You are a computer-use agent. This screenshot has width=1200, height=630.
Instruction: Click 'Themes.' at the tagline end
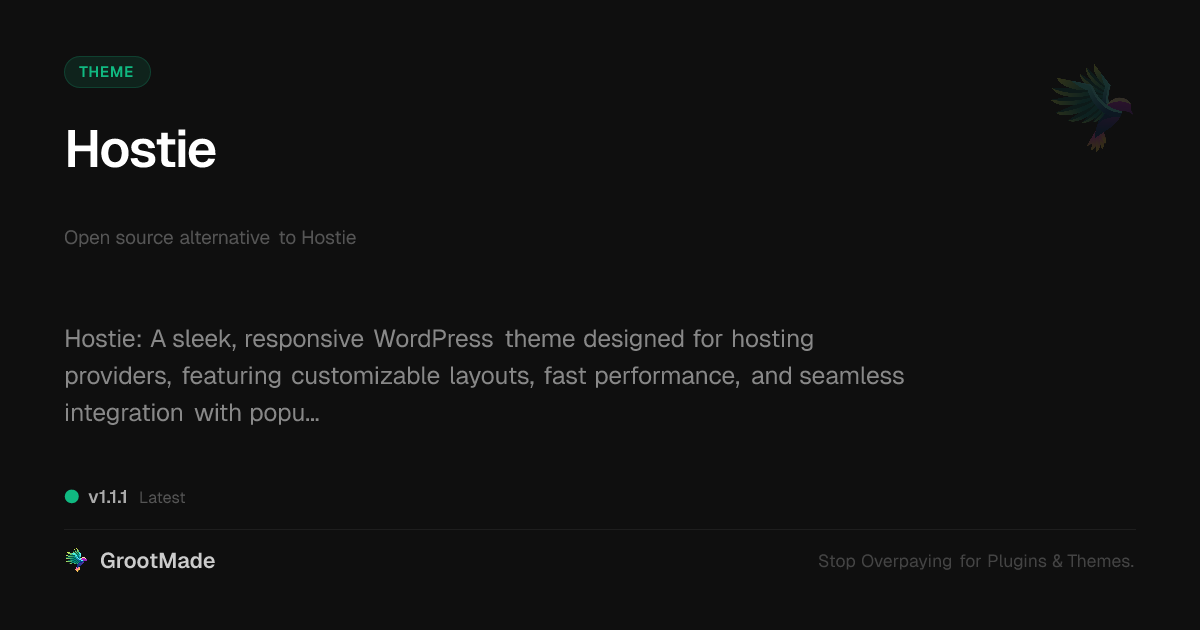[x=1100, y=561]
